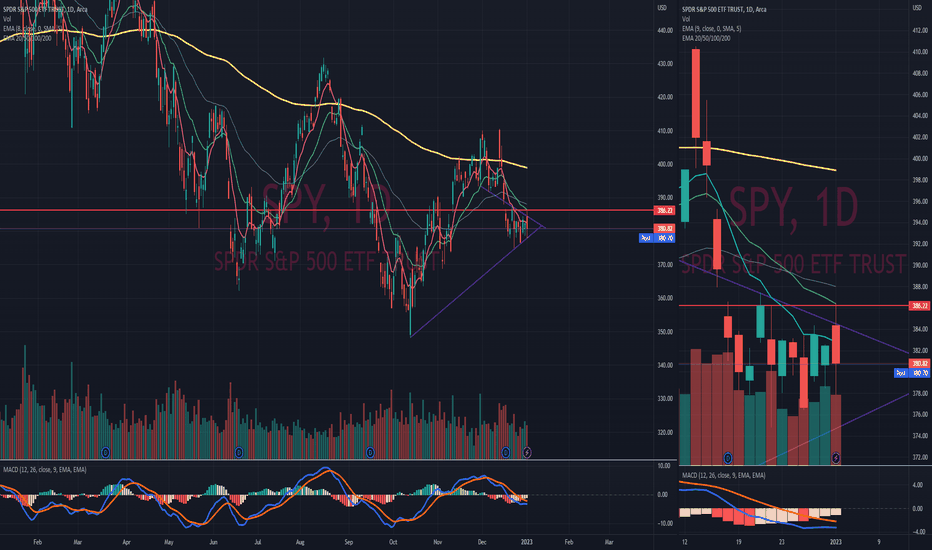This screenshot has width=932, height=550.
Task: Click the 372.00 label on right price axis
Action: pyautogui.click(x=920, y=457)
